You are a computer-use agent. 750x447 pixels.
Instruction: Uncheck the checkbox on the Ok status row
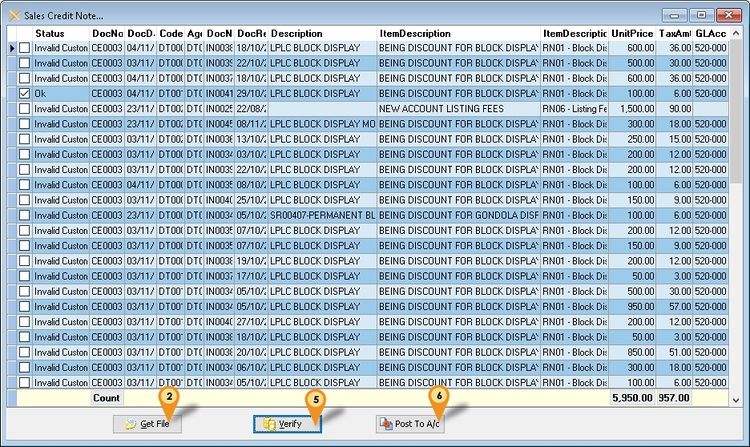coord(25,93)
